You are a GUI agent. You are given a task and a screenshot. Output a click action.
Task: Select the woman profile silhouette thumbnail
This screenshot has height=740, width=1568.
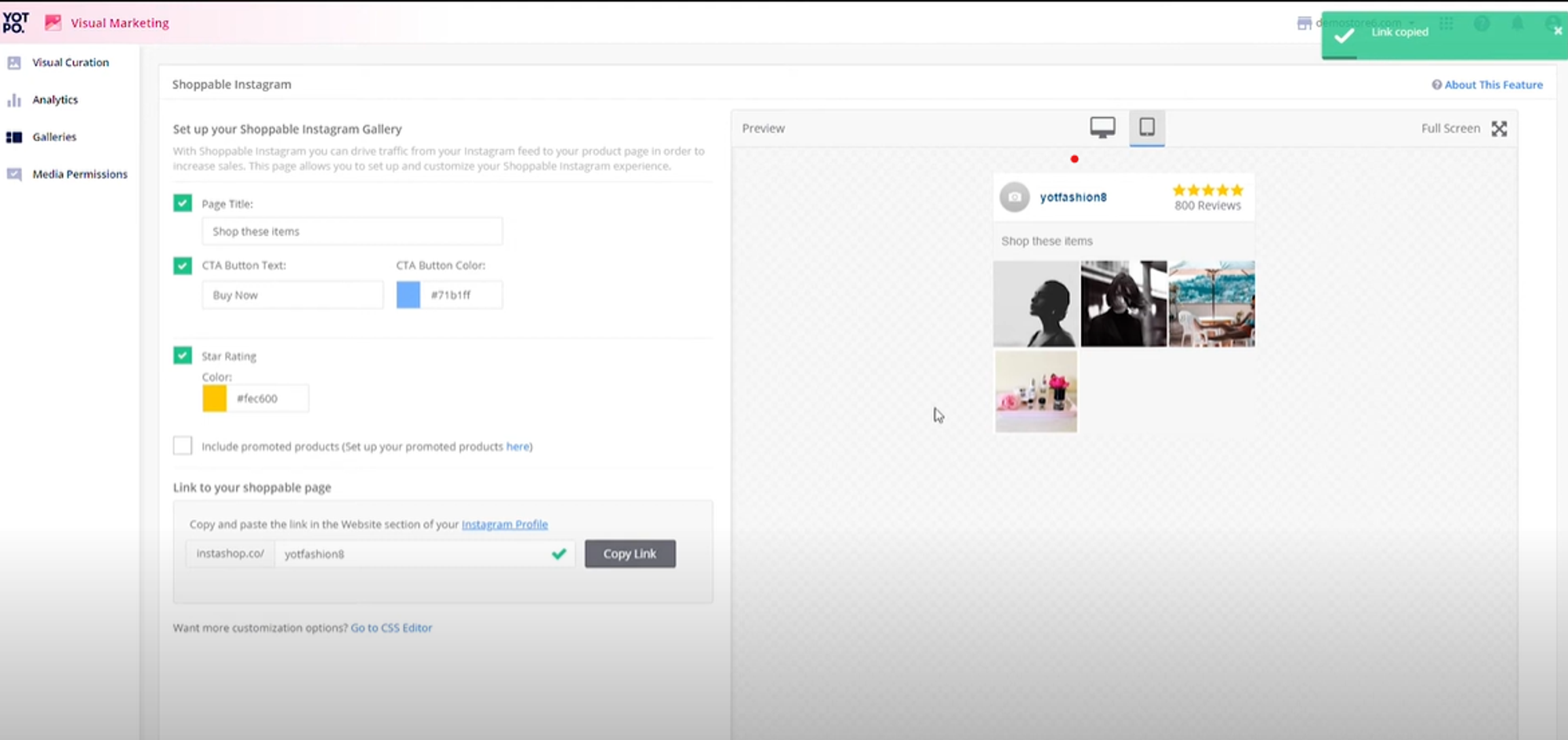(x=1036, y=303)
